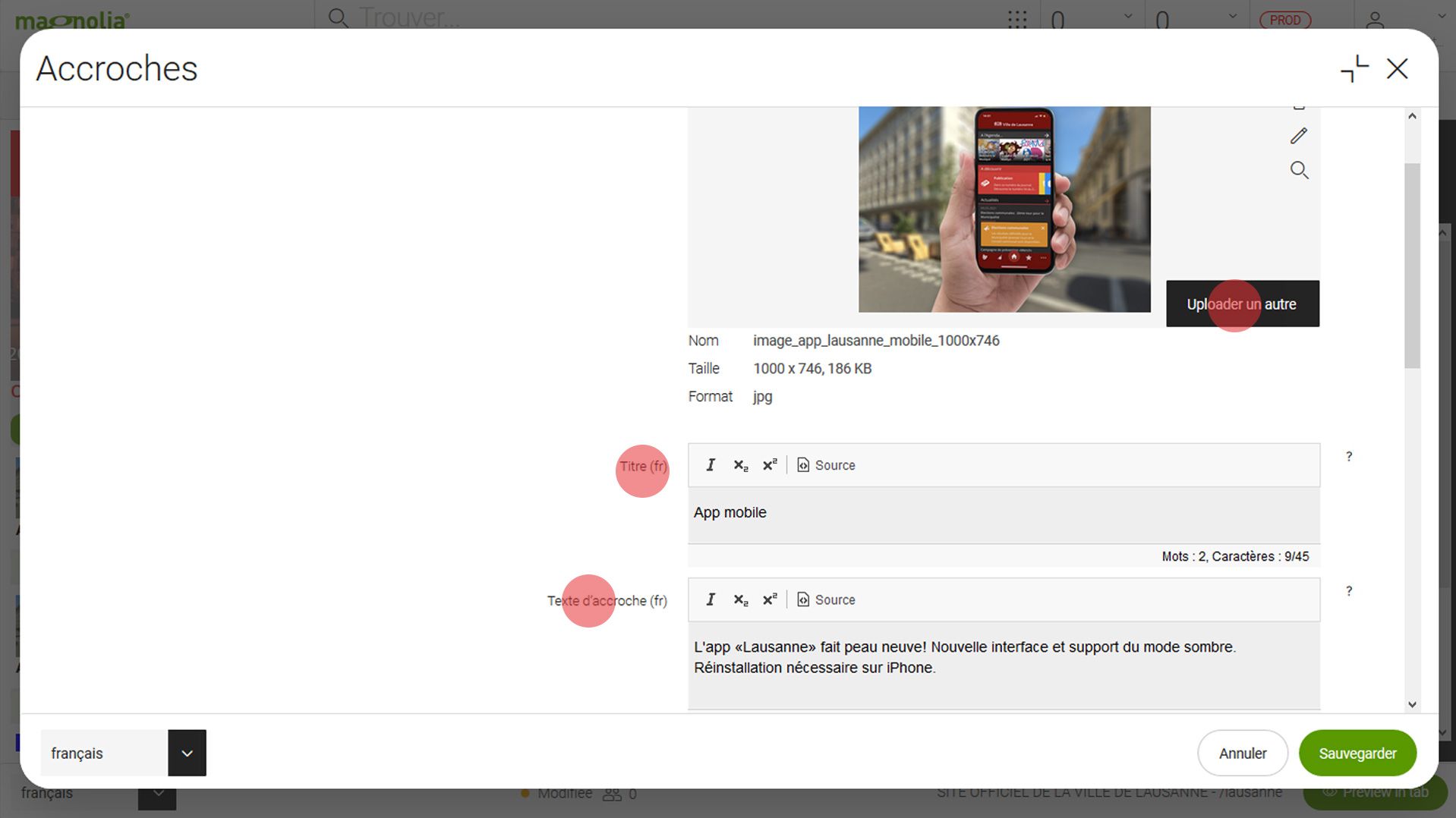Click the Magnolia logo

73,20
